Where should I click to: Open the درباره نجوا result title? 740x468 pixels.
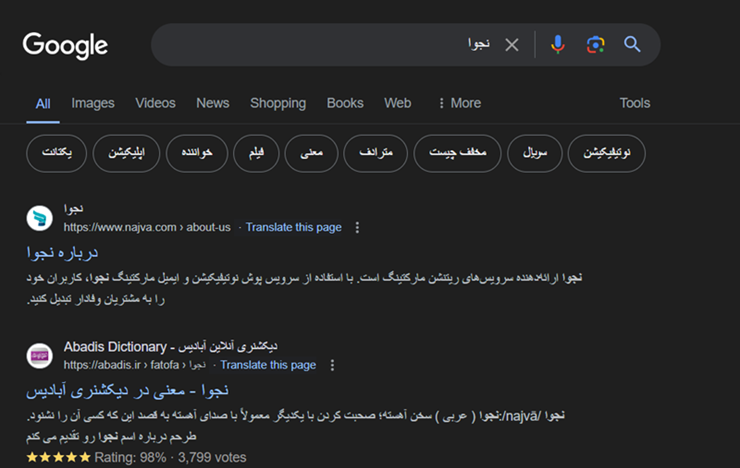(62, 253)
